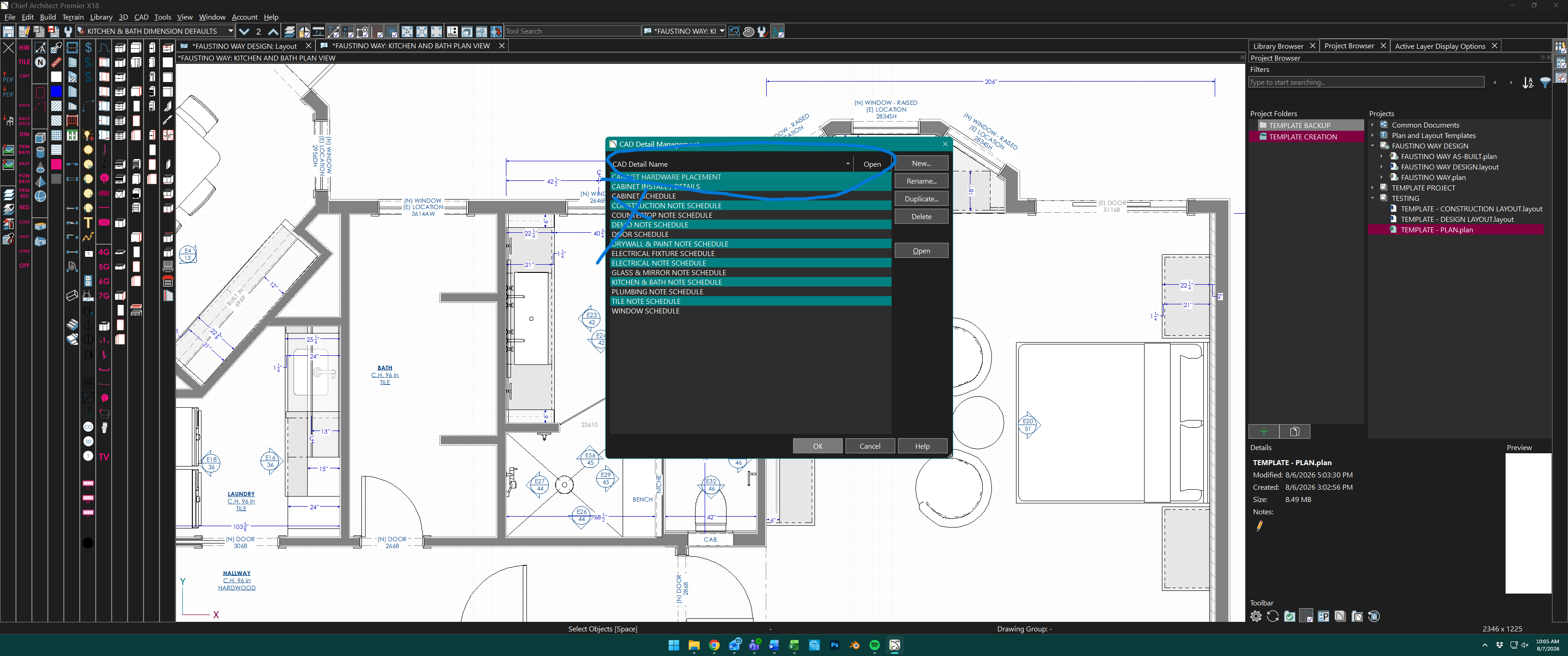The width and height of the screenshot is (1568, 656).
Task: Click the Delete button in dialog
Action: [921, 217]
